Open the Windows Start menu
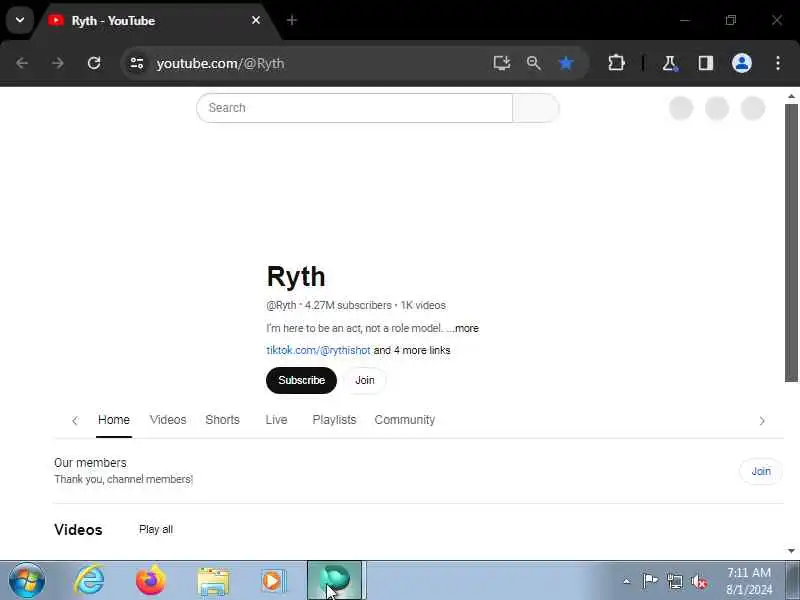The width and height of the screenshot is (800, 600). (27, 581)
